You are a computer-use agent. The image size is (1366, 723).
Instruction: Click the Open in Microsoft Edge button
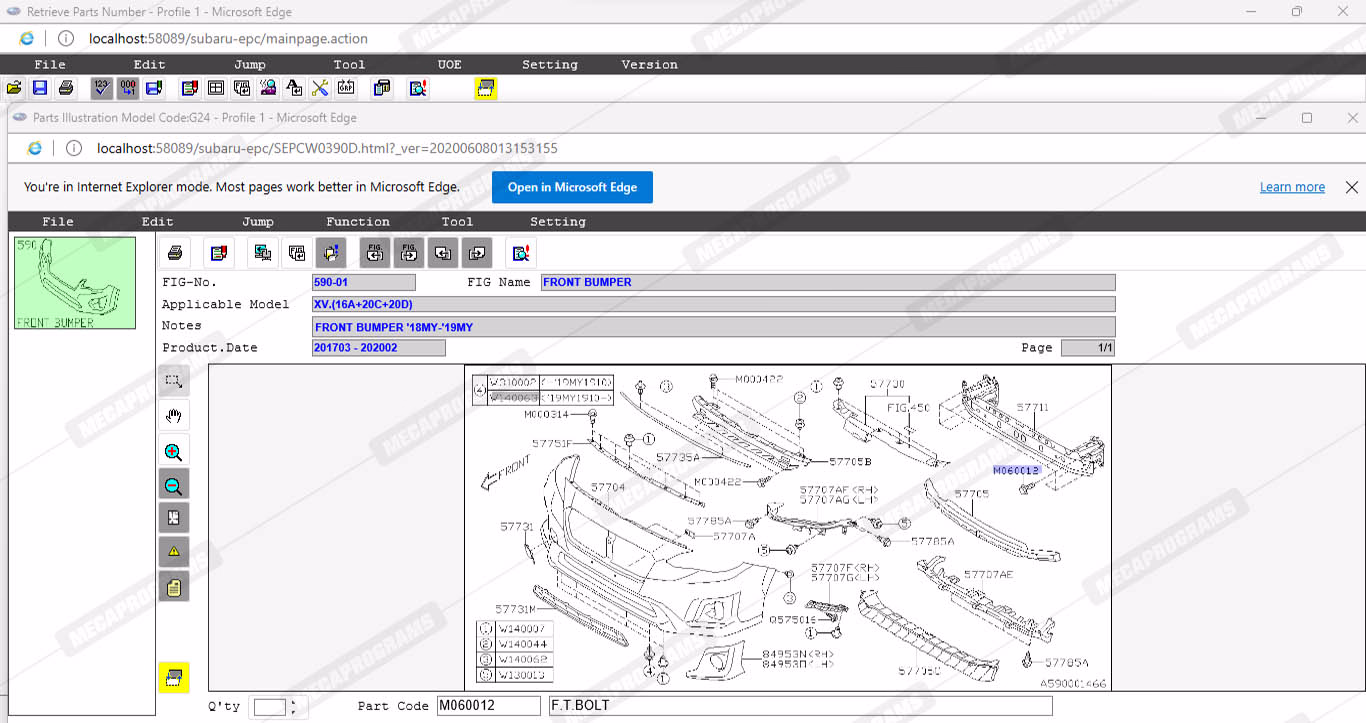(572, 187)
